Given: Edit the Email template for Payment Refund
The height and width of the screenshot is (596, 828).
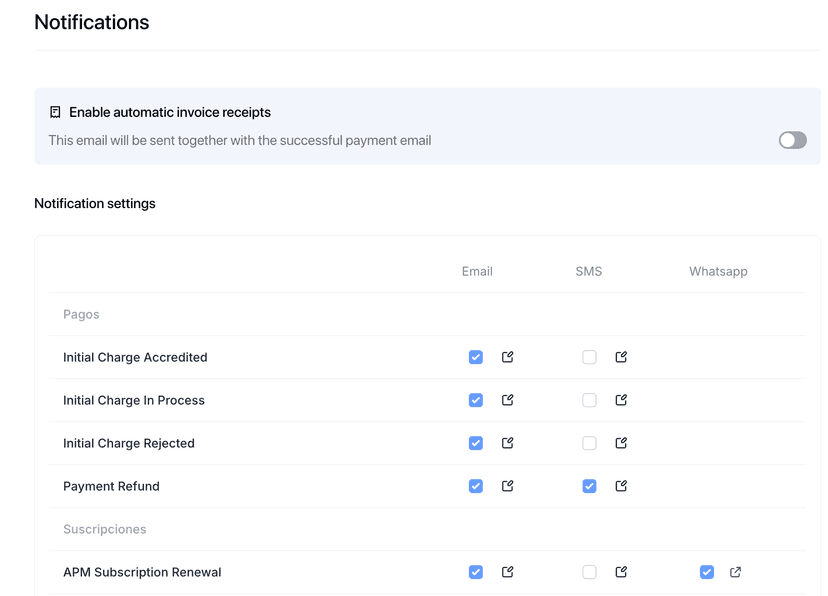Looking at the screenshot, I should click(x=507, y=486).
